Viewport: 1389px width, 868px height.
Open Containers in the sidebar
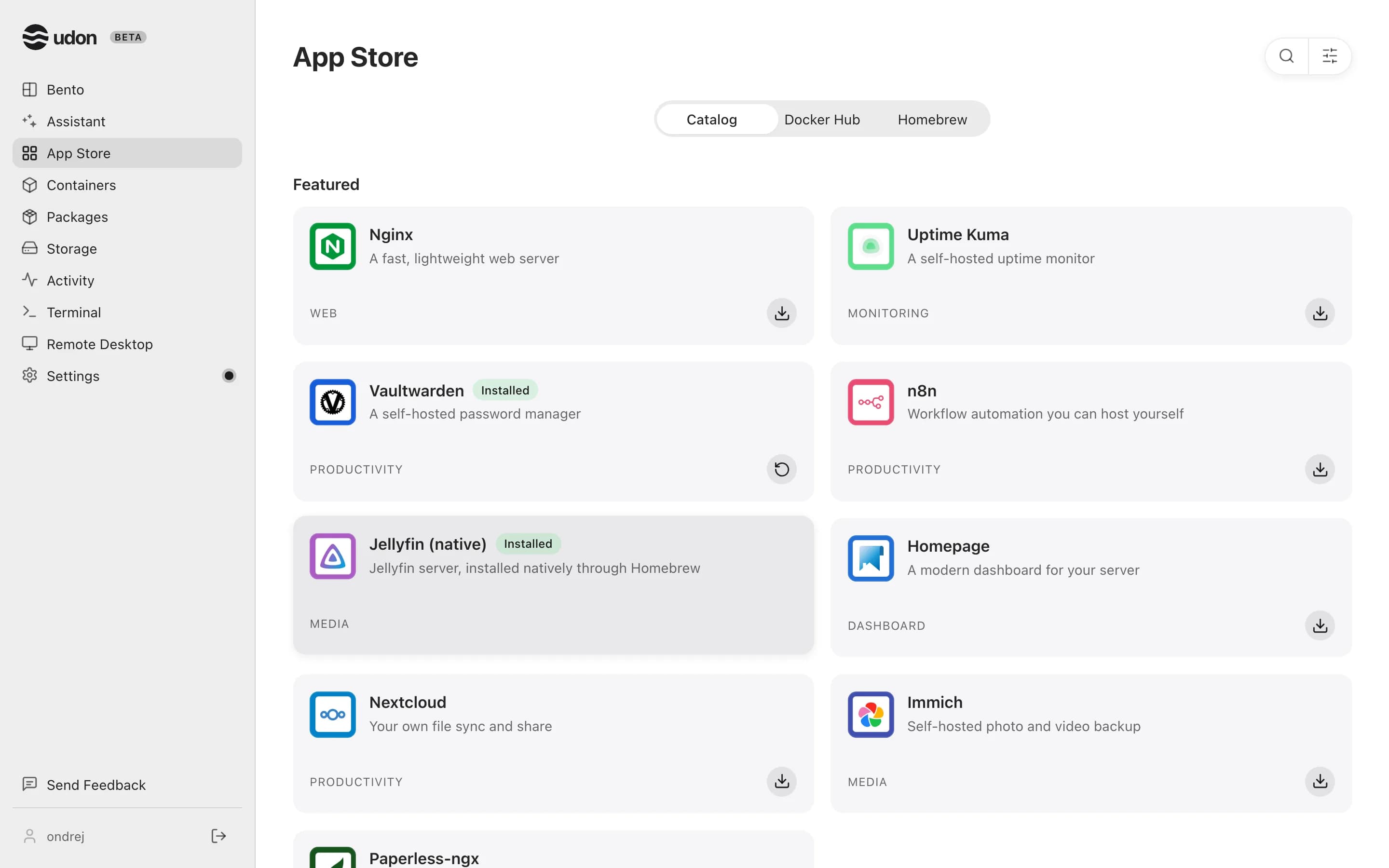tap(127, 185)
